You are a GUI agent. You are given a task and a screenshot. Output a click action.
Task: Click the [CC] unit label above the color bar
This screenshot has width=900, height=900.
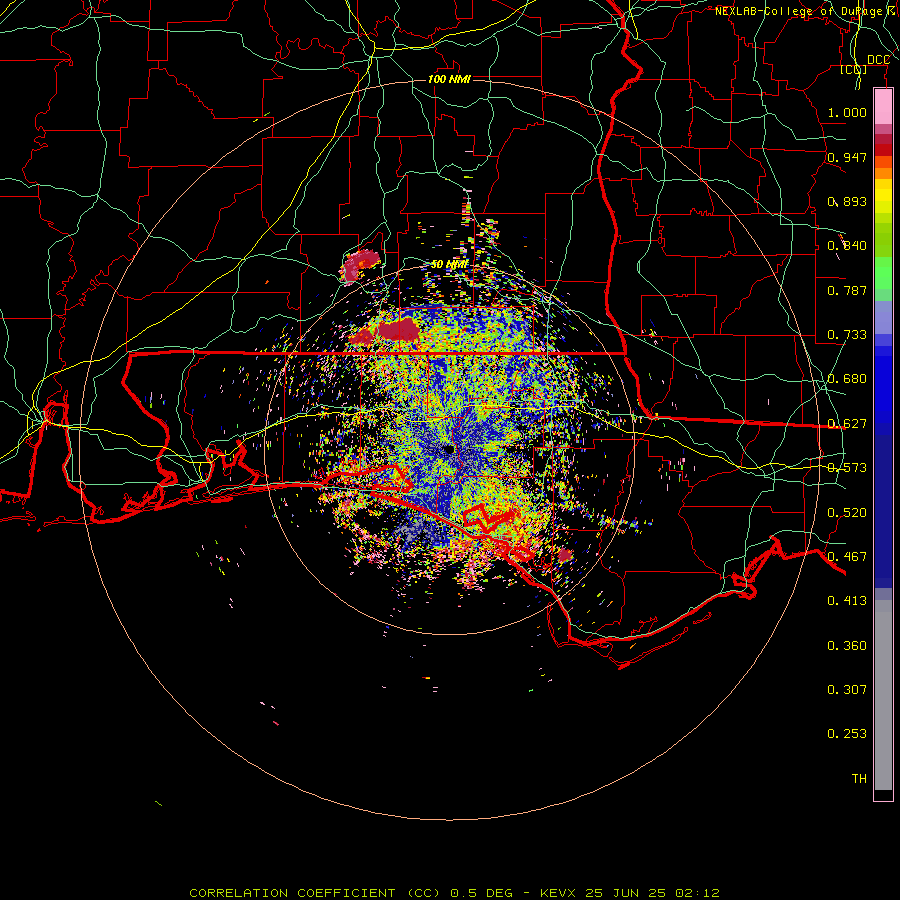point(854,70)
